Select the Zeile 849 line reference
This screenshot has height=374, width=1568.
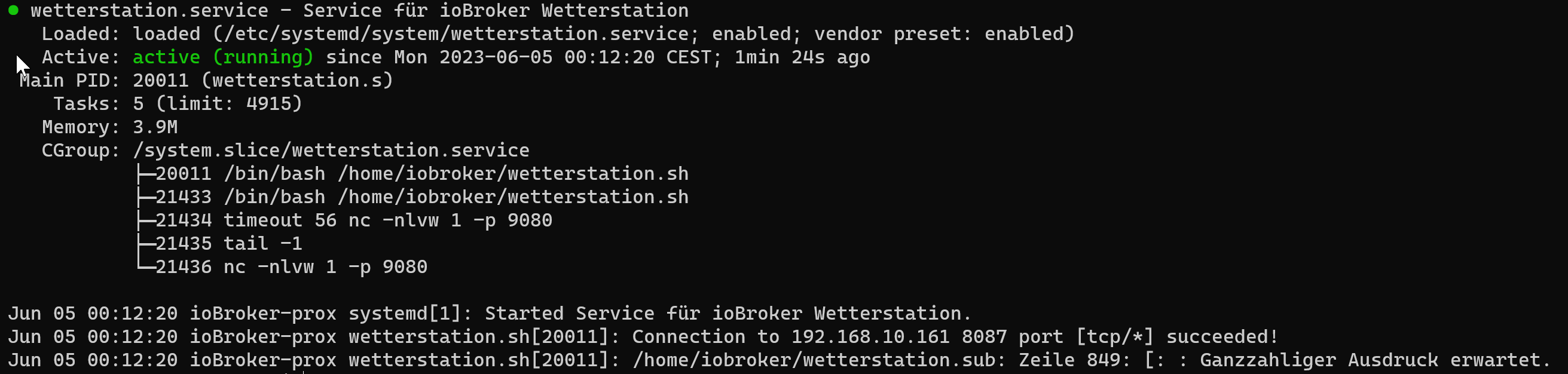[1069, 360]
